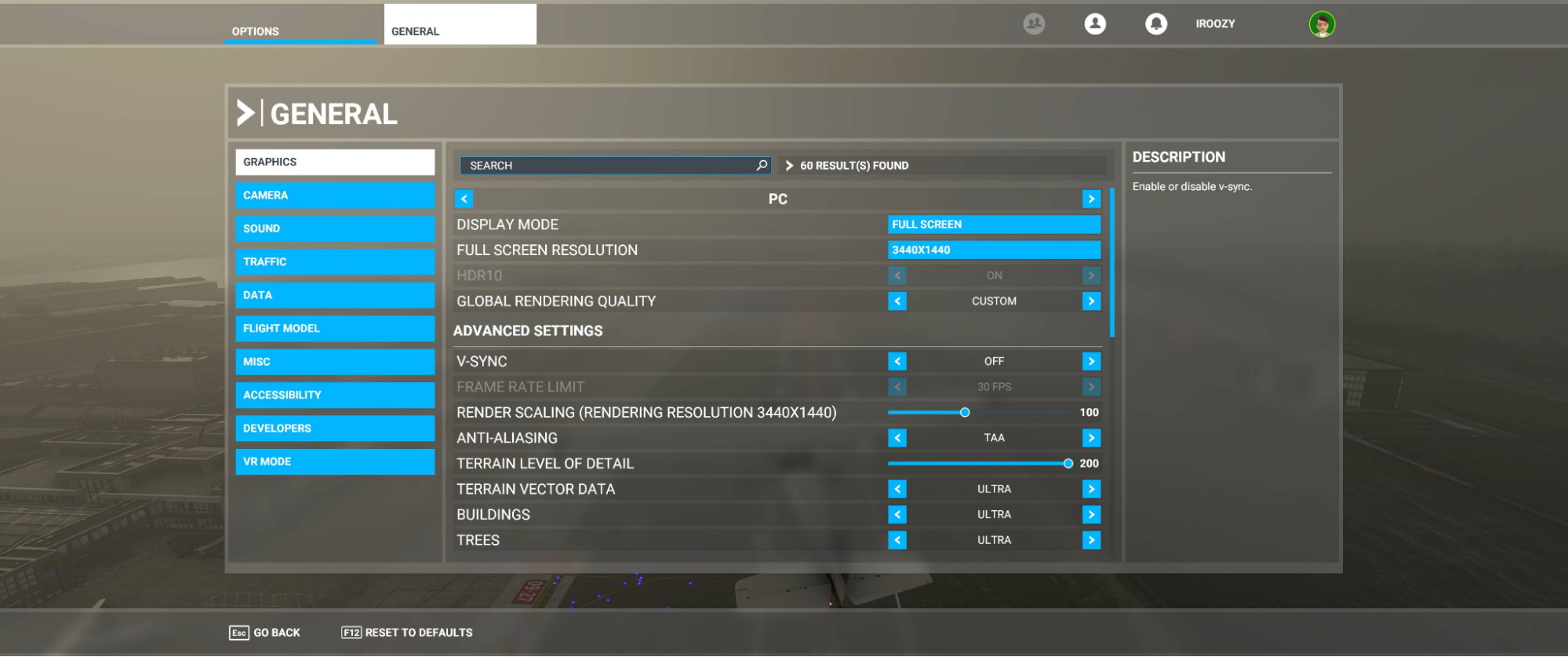The image size is (1568, 657).
Task: Toggle V-Sync using its left arrow
Action: pyautogui.click(x=897, y=361)
